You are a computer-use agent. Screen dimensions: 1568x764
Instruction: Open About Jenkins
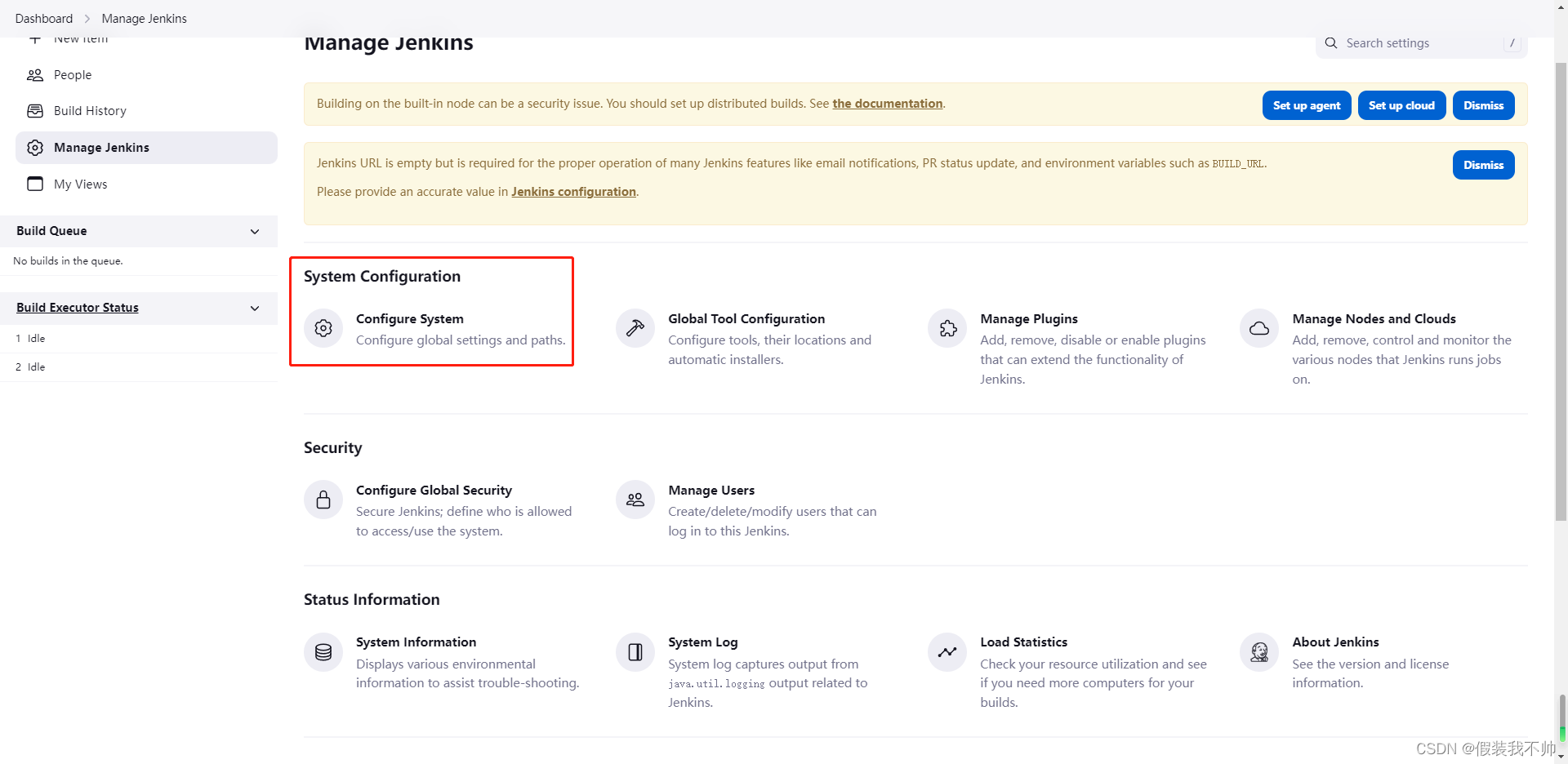click(1335, 642)
